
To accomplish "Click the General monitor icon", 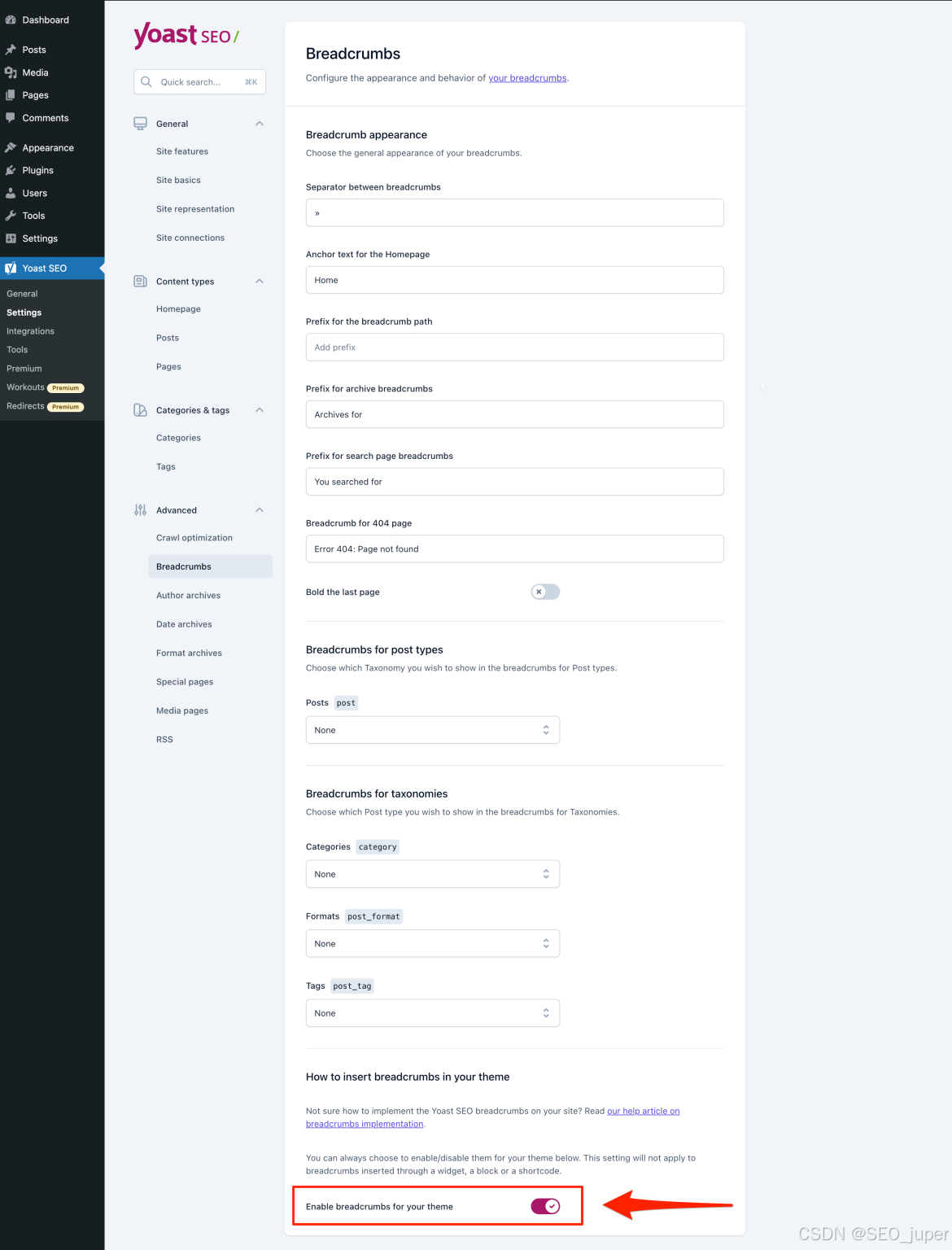I will (140, 124).
